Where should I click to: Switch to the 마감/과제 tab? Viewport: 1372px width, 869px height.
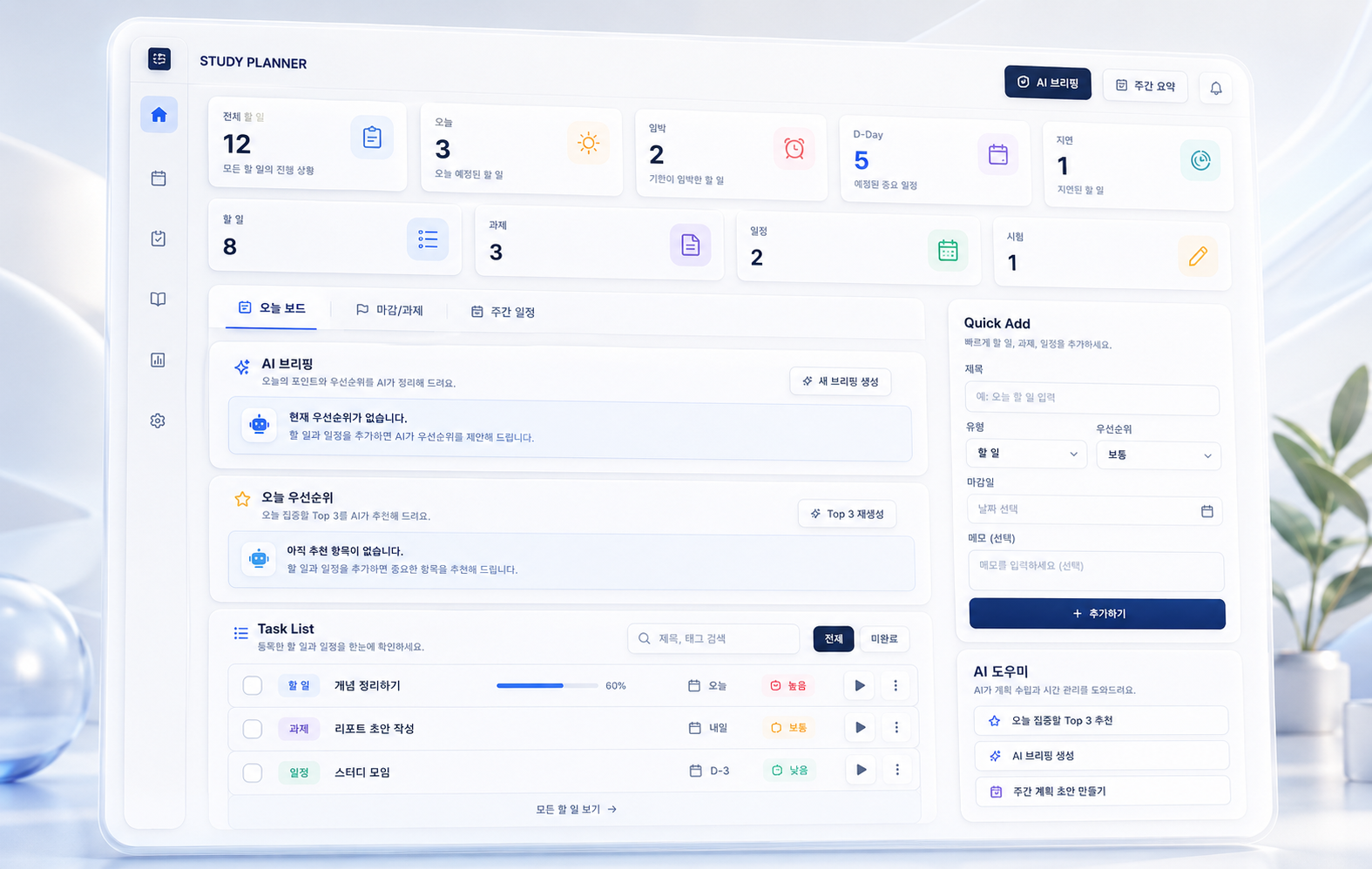click(389, 310)
